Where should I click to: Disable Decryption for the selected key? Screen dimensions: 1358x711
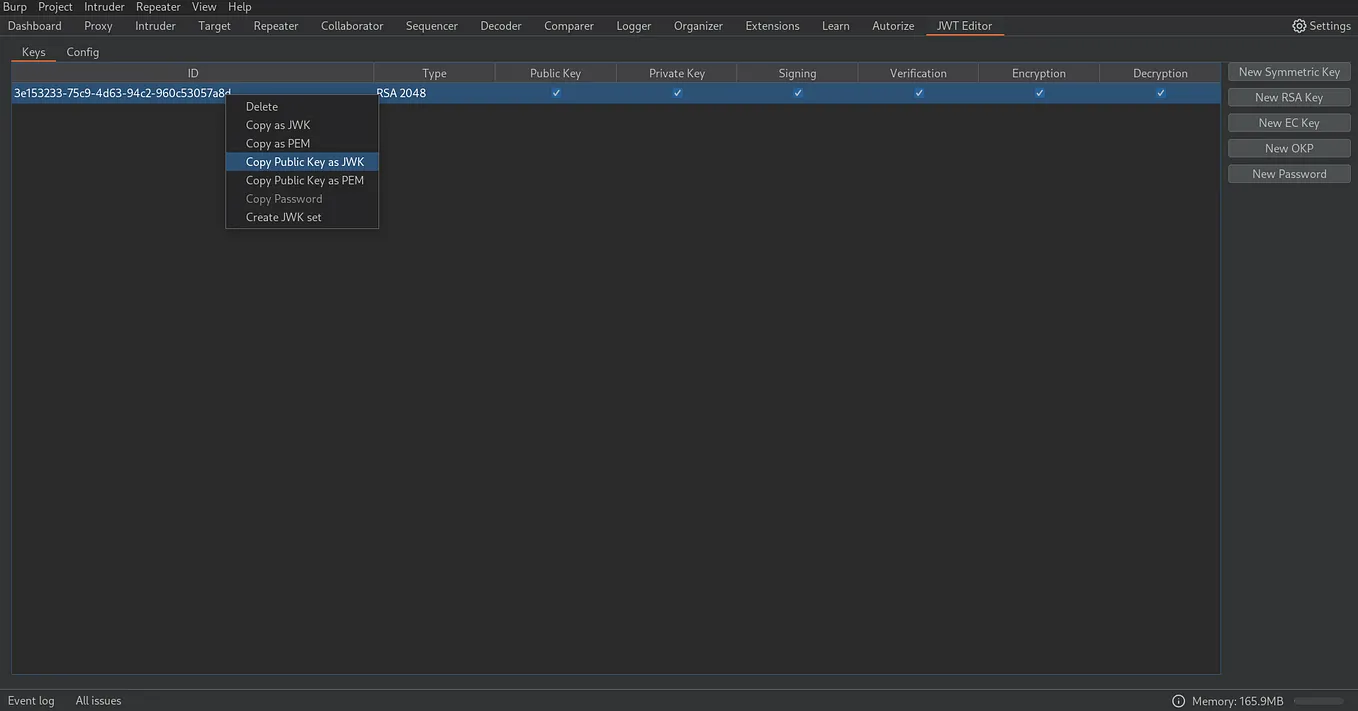point(1160,92)
